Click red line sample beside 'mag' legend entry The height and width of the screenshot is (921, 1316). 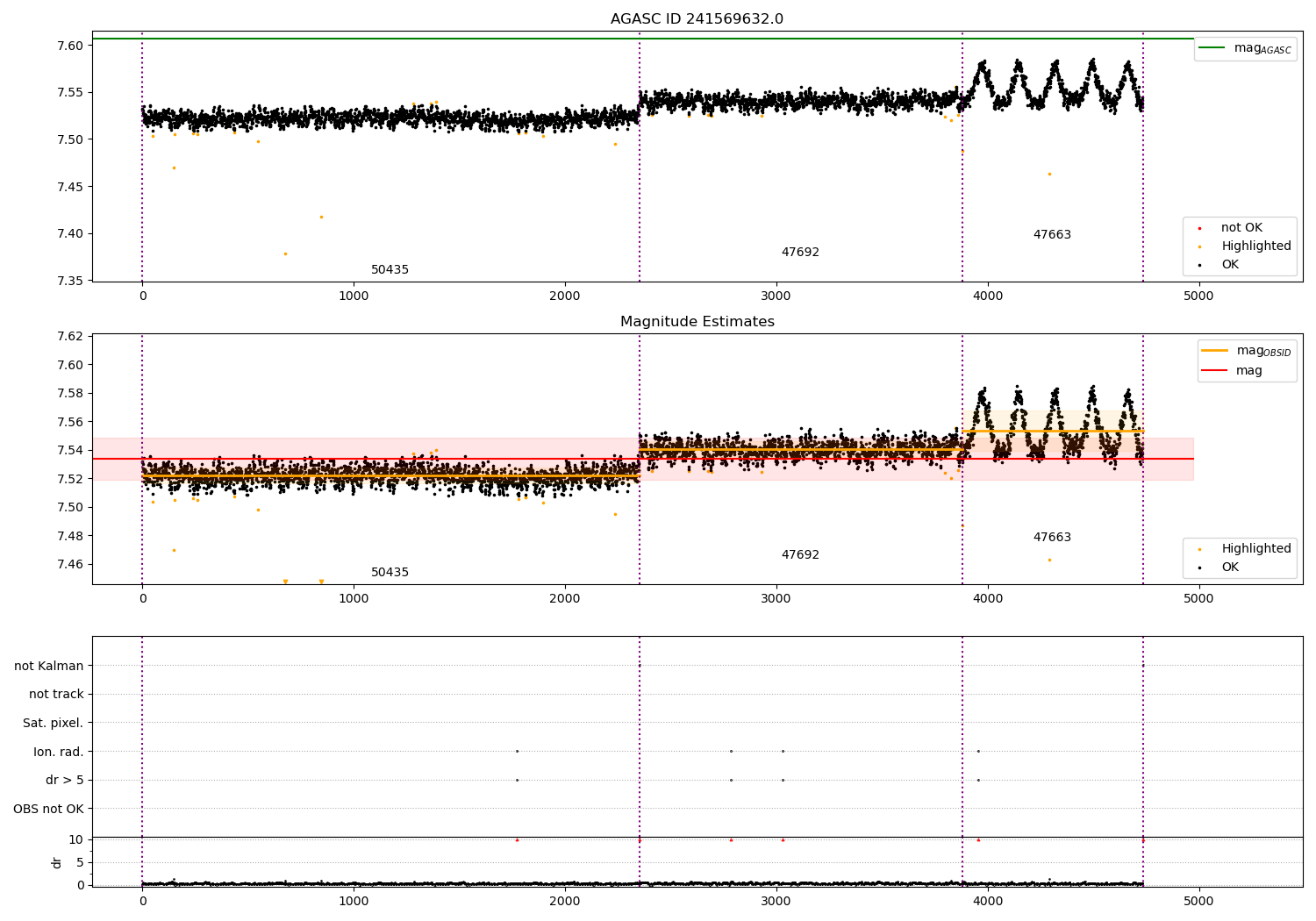point(1214,370)
